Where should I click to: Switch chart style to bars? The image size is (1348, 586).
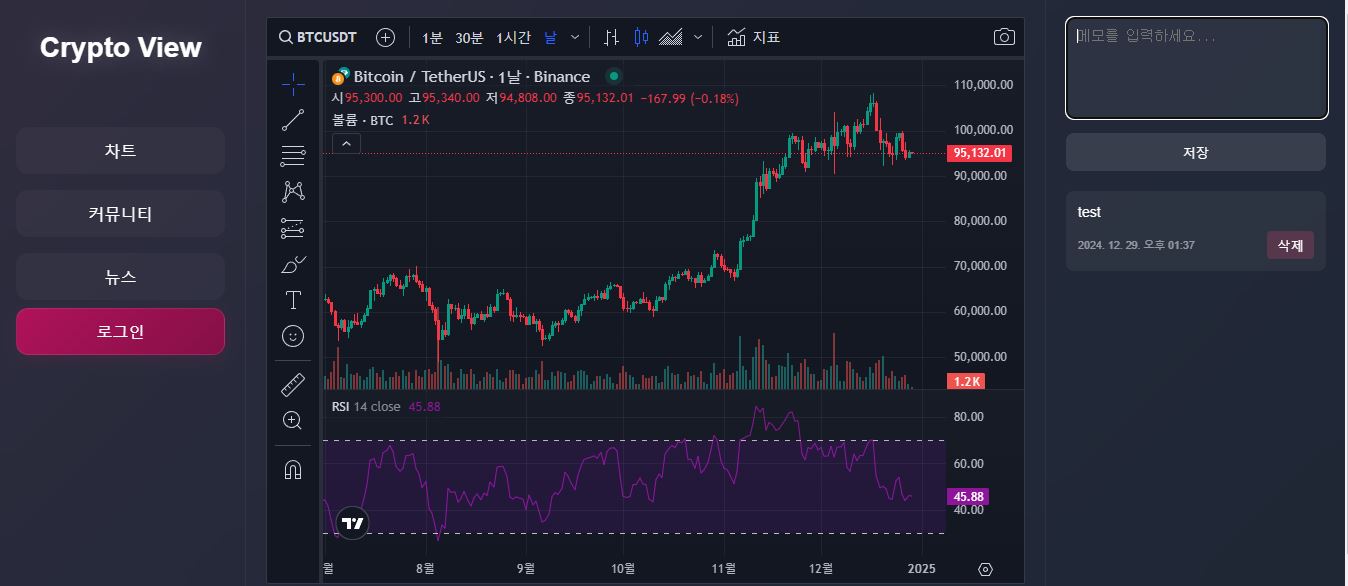click(612, 37)
